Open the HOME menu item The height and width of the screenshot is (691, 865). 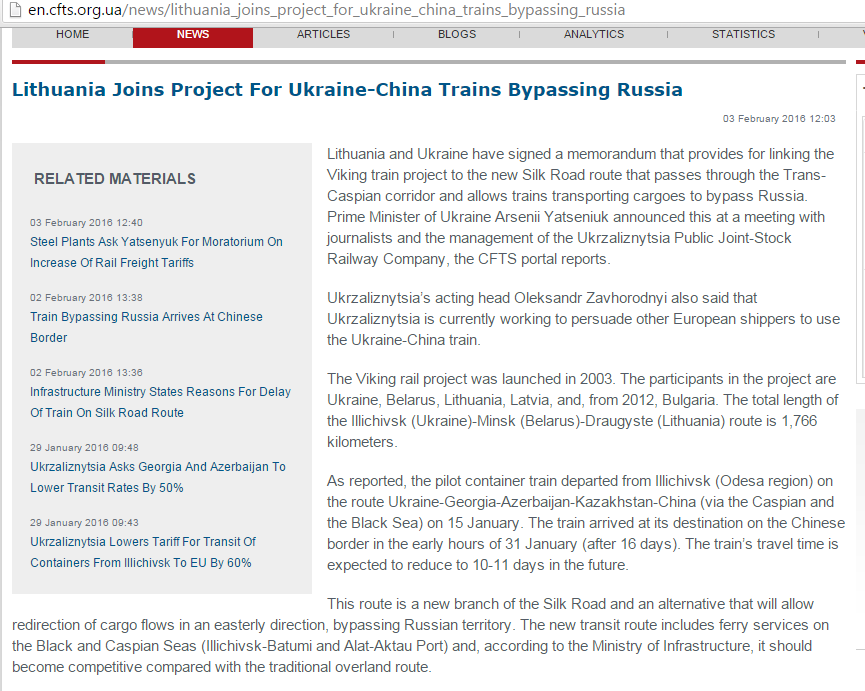click(x=72, y=34)
